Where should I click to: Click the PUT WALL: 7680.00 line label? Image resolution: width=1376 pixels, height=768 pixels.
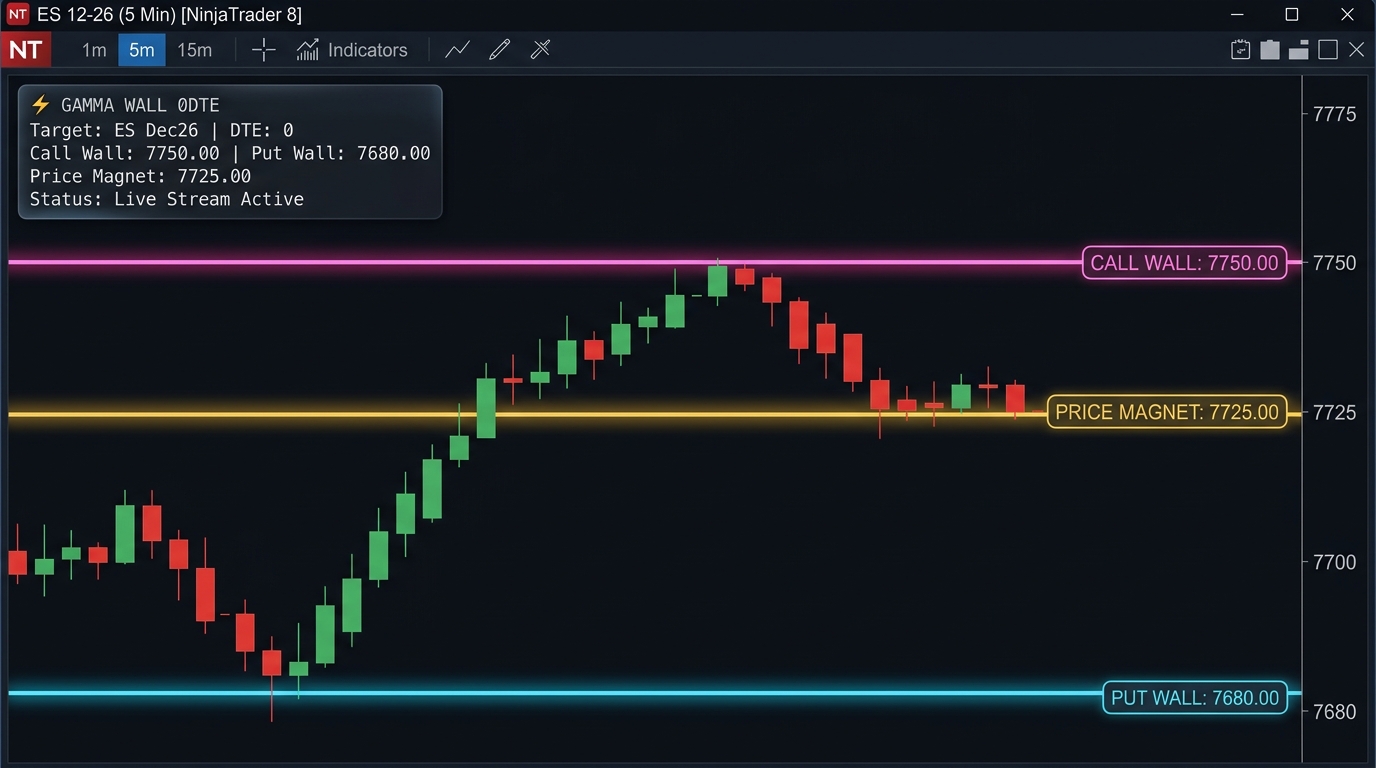pos(1195,698)
